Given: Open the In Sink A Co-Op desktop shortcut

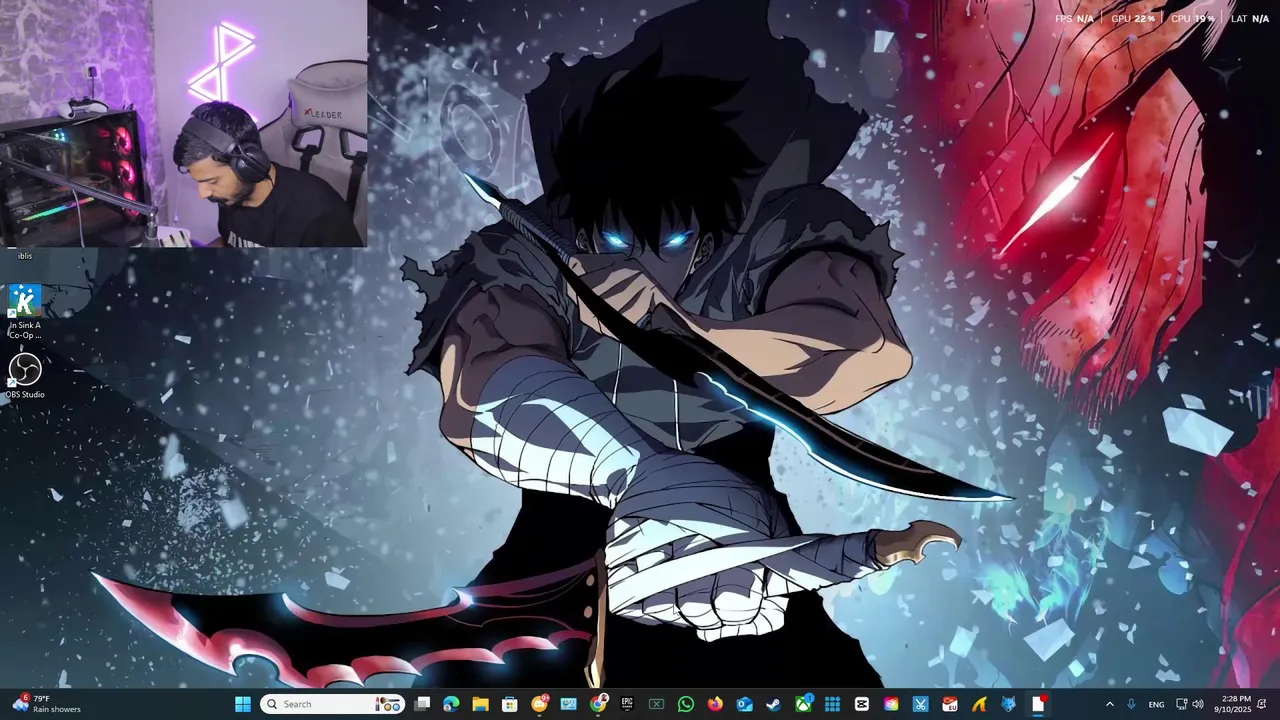Looking at the screenshot, I should 25,312.
